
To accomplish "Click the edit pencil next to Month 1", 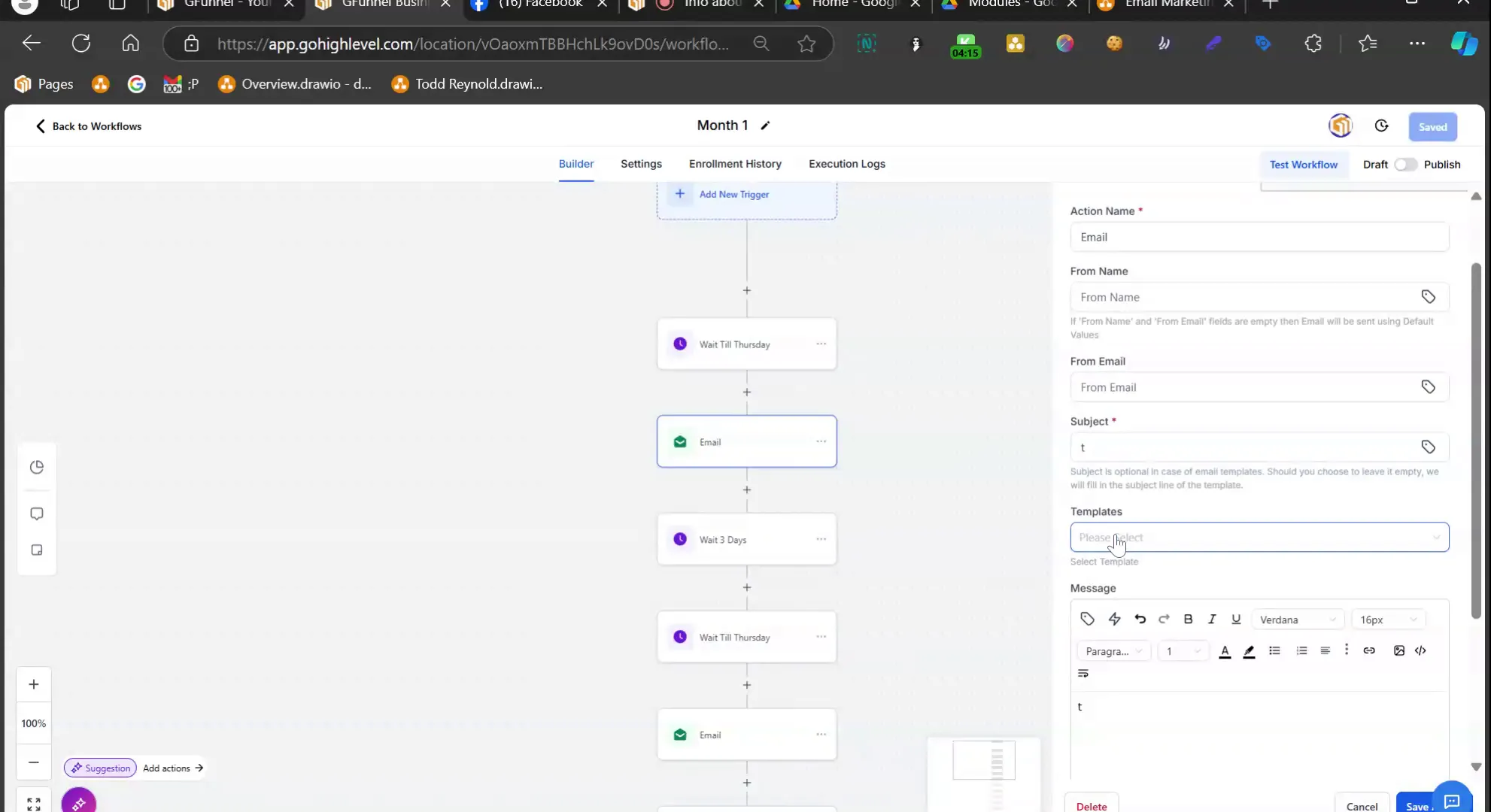I will (x=765, y=126).
